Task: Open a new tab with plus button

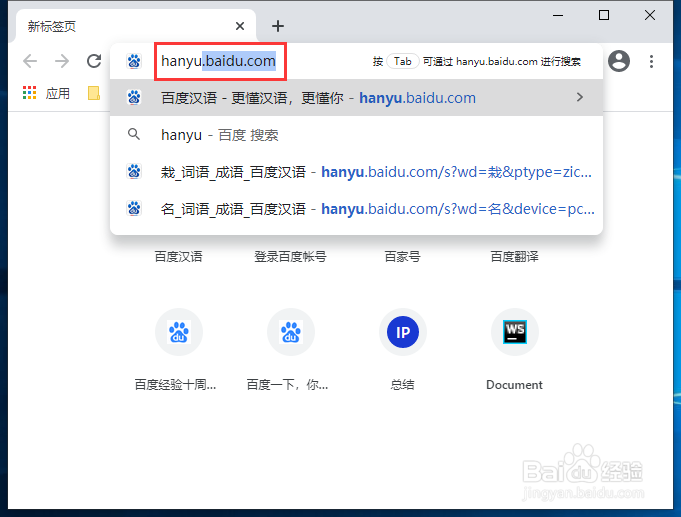Action: pos(278,27)
